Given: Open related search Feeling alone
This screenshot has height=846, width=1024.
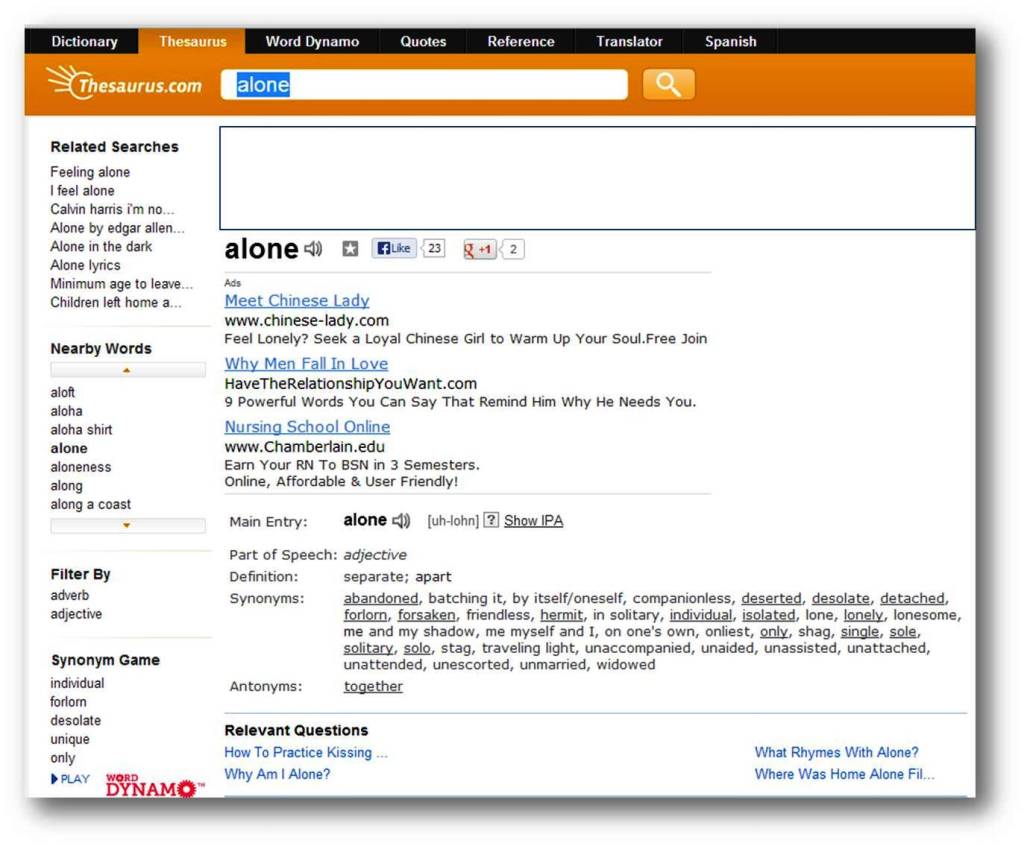Looking at the screenshot, I should (90, 172).
